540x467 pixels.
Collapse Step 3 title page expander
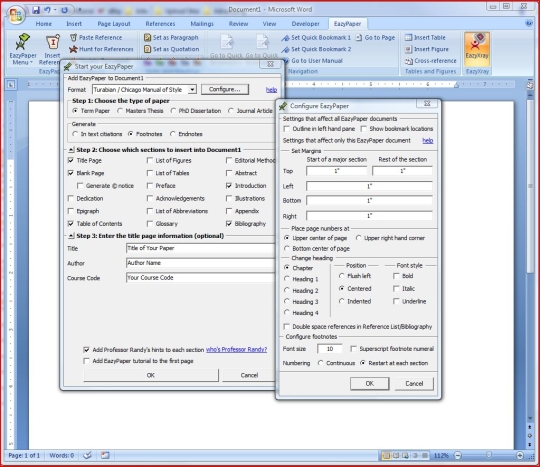point(71,236)
